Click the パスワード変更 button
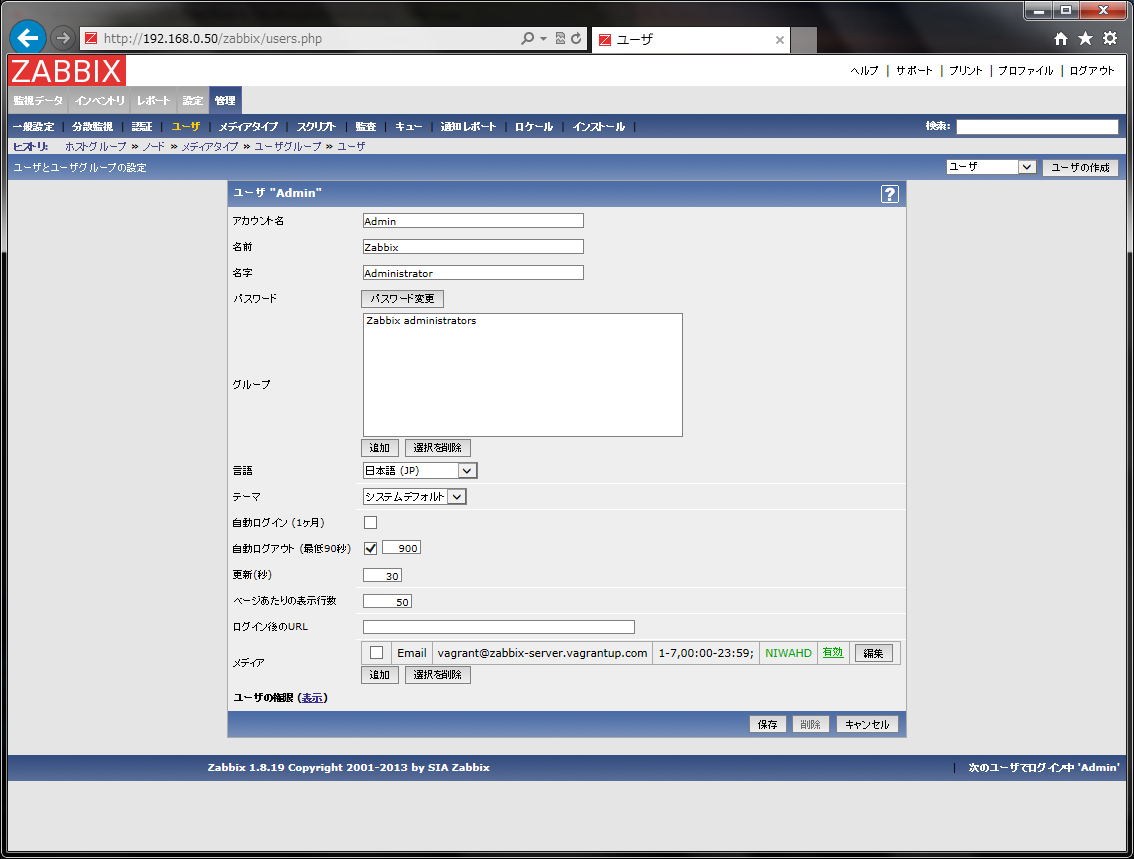The image size is (1134, 859). click(402, 299)
